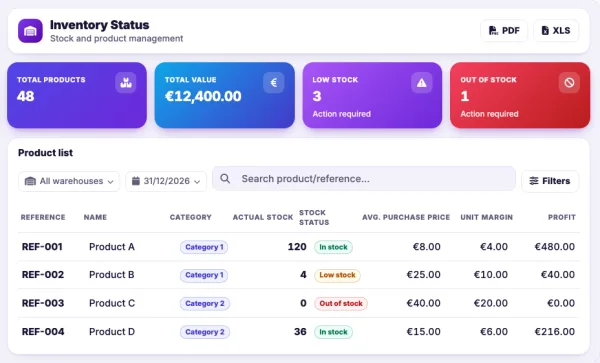The image size is (600, 363).
Task: Click the stock quantity 120
Action: (x=297, y=247)
